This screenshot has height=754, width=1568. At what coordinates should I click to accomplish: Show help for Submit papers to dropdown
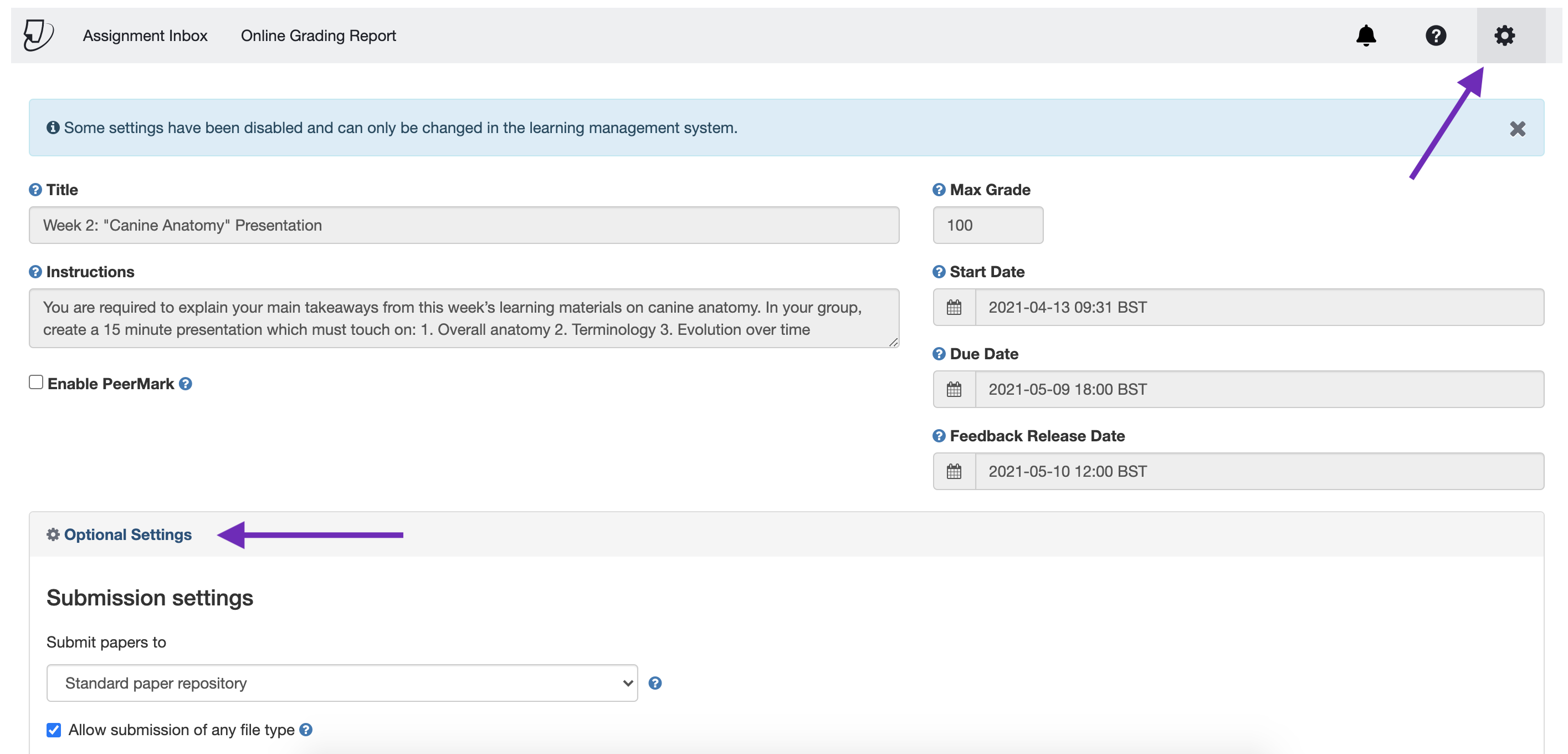click(x=655, y=682)
